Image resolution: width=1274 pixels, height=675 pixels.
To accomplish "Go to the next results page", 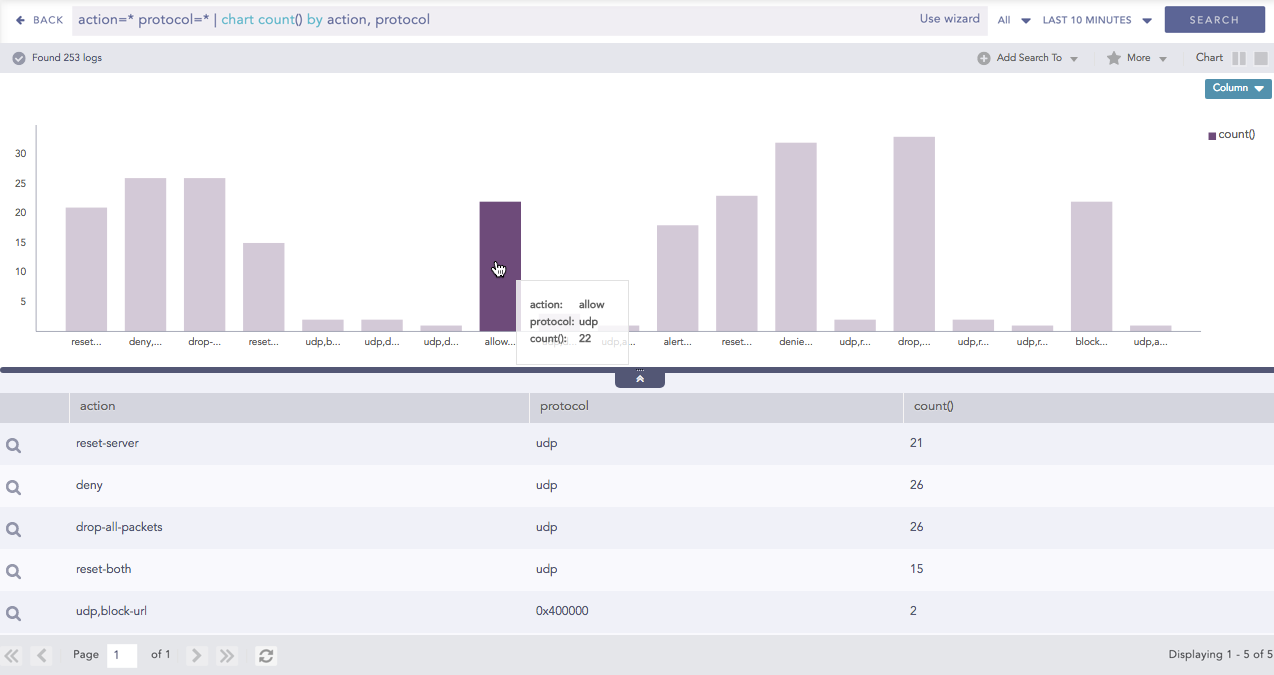I will [197, 656].
